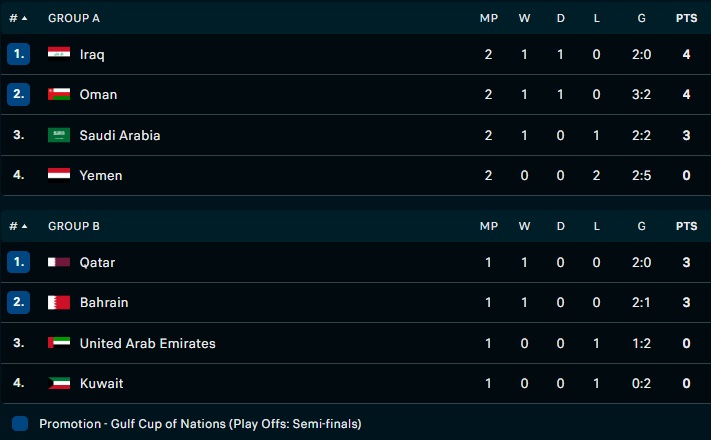Click the Oman flag icon
Viewport: 711px width, 440px height.
59,94
